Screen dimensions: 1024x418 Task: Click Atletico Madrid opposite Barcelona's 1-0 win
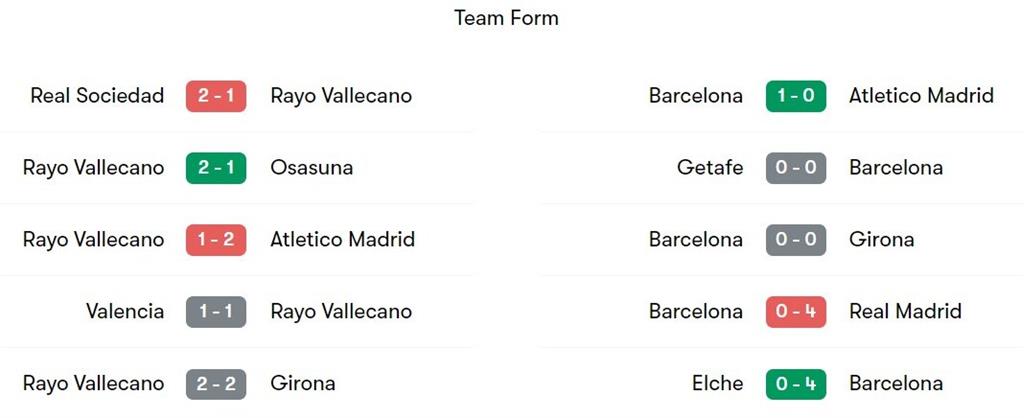point(921,96)
